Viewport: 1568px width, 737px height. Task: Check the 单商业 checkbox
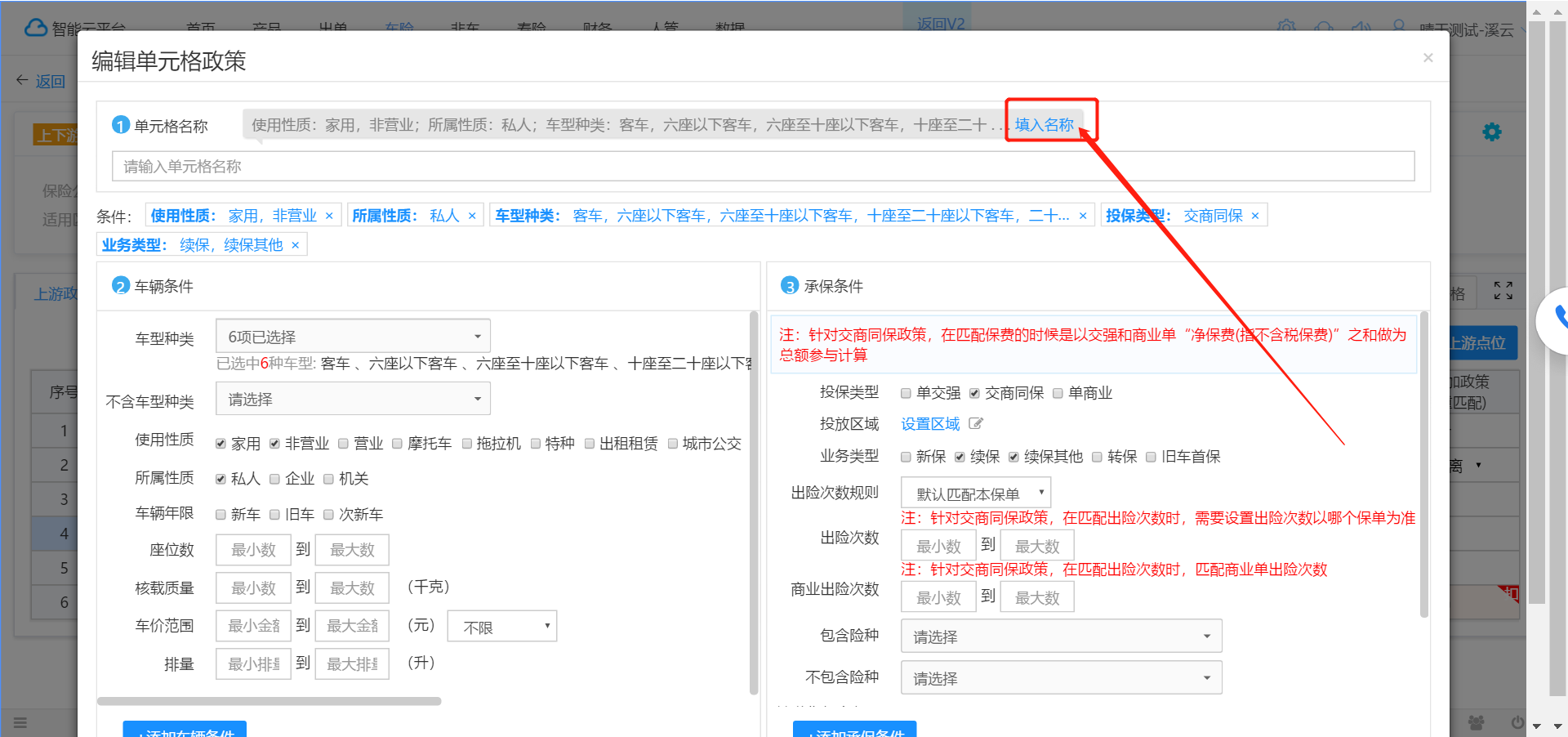(x=1058, y=393)
